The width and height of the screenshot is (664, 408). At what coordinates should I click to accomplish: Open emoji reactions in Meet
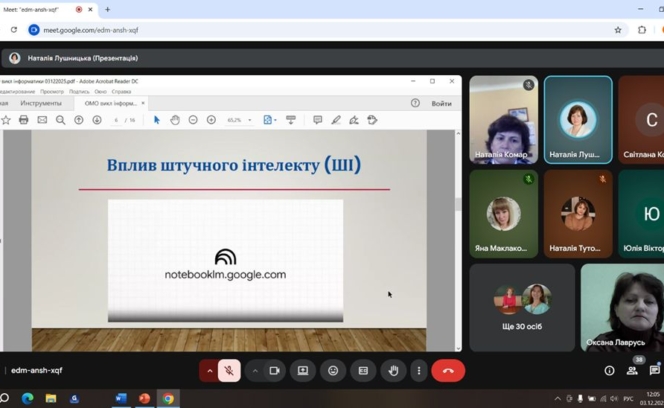[333, 371]
